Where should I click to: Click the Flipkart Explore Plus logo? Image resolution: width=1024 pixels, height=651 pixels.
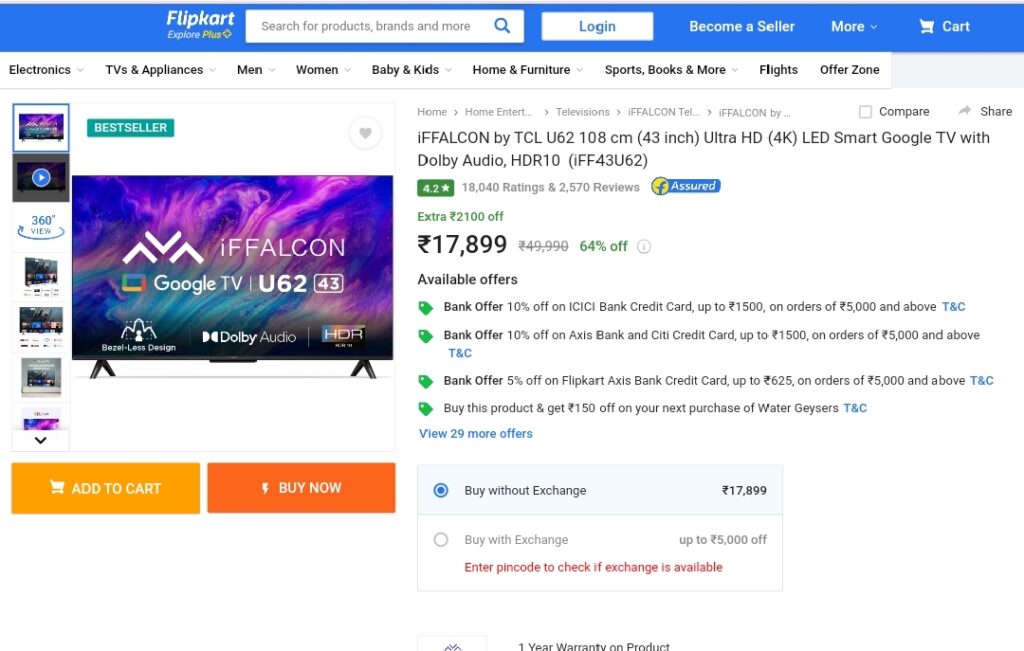pos(200,25)
